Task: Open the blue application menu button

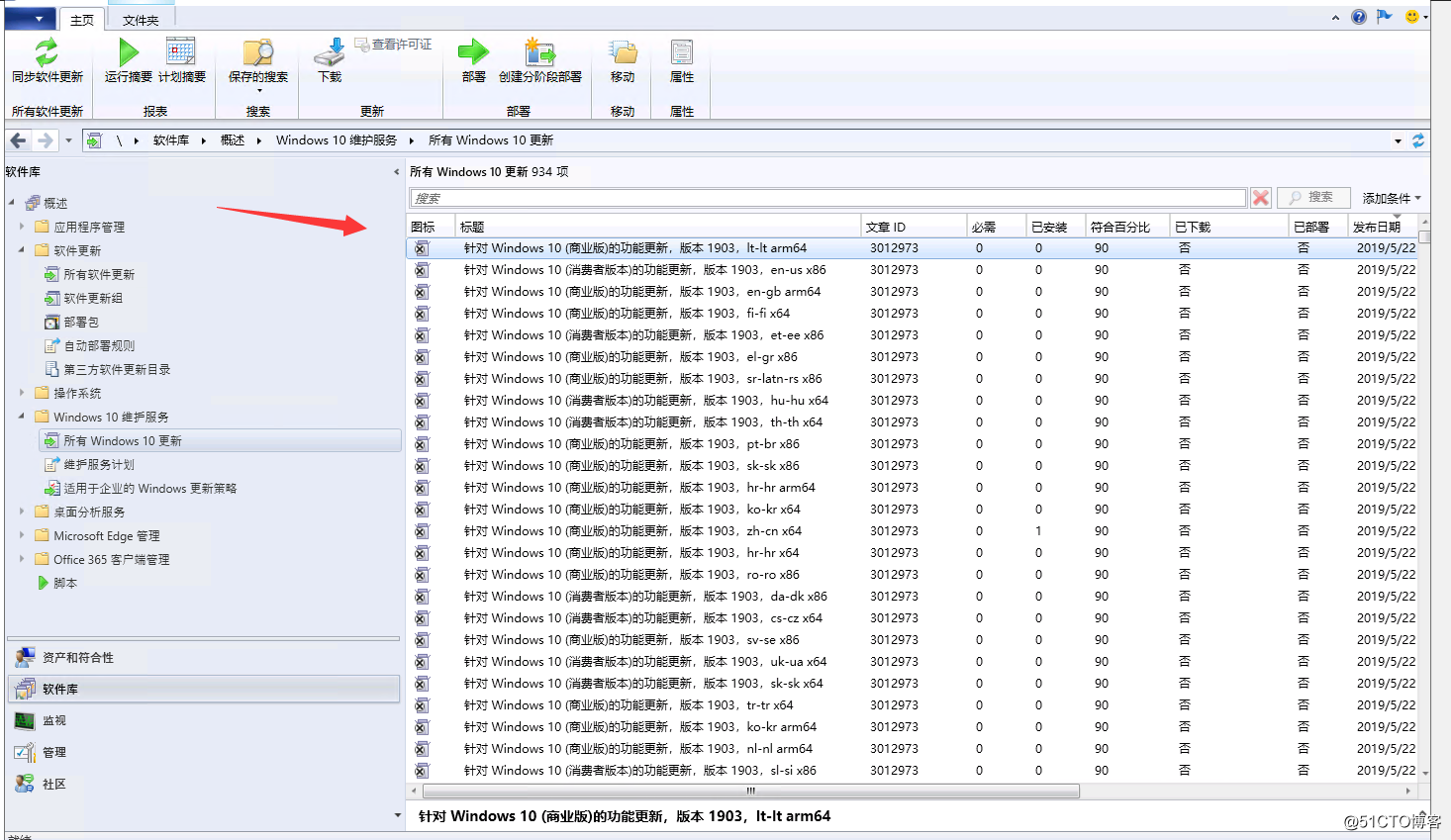Action: 30,19
